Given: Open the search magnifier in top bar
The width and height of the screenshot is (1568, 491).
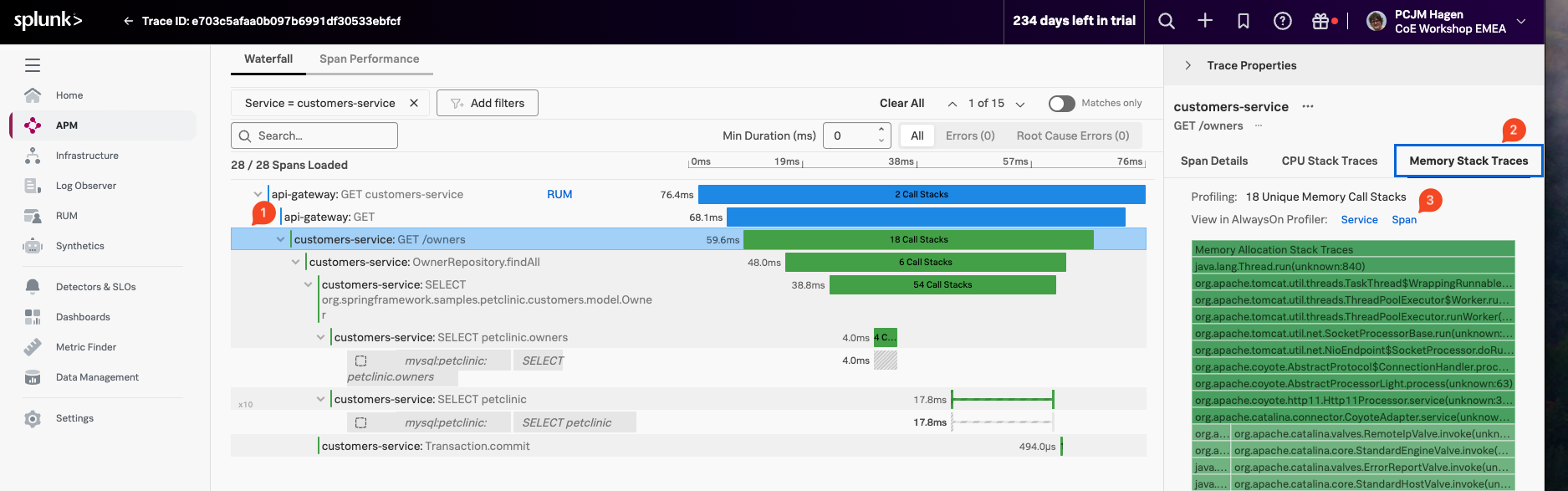Looking at the screenshot, I should pos(1167,22).
